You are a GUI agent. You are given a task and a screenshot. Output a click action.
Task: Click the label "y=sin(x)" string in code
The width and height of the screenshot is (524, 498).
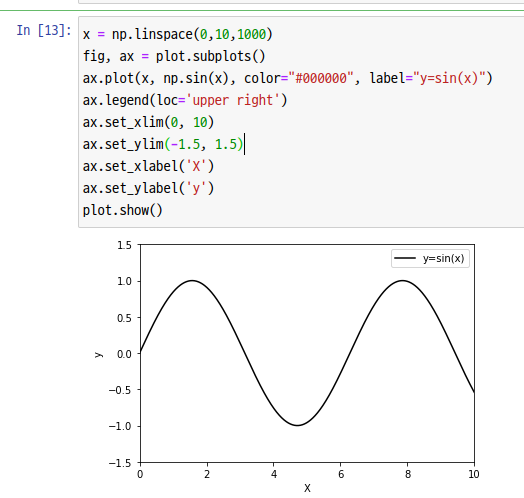449,78
